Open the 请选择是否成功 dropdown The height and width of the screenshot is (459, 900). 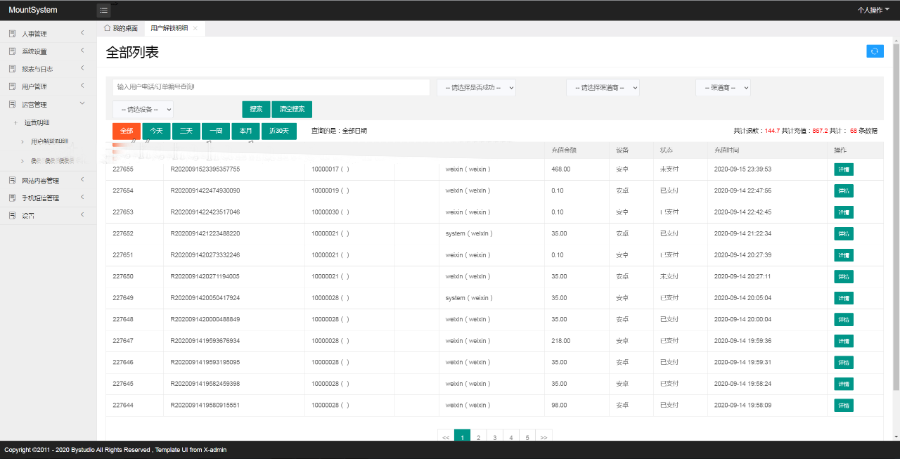click(478, 87)
